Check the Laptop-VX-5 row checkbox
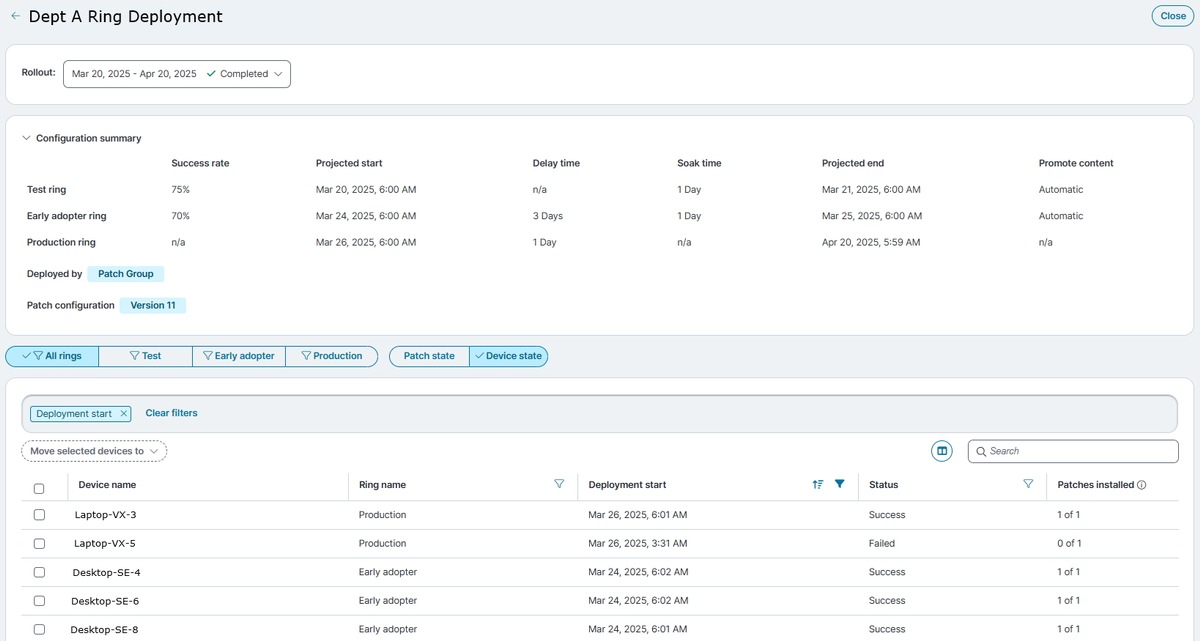Image resolution: width=1200 pixels, height=641 pixels. [39, 544]
